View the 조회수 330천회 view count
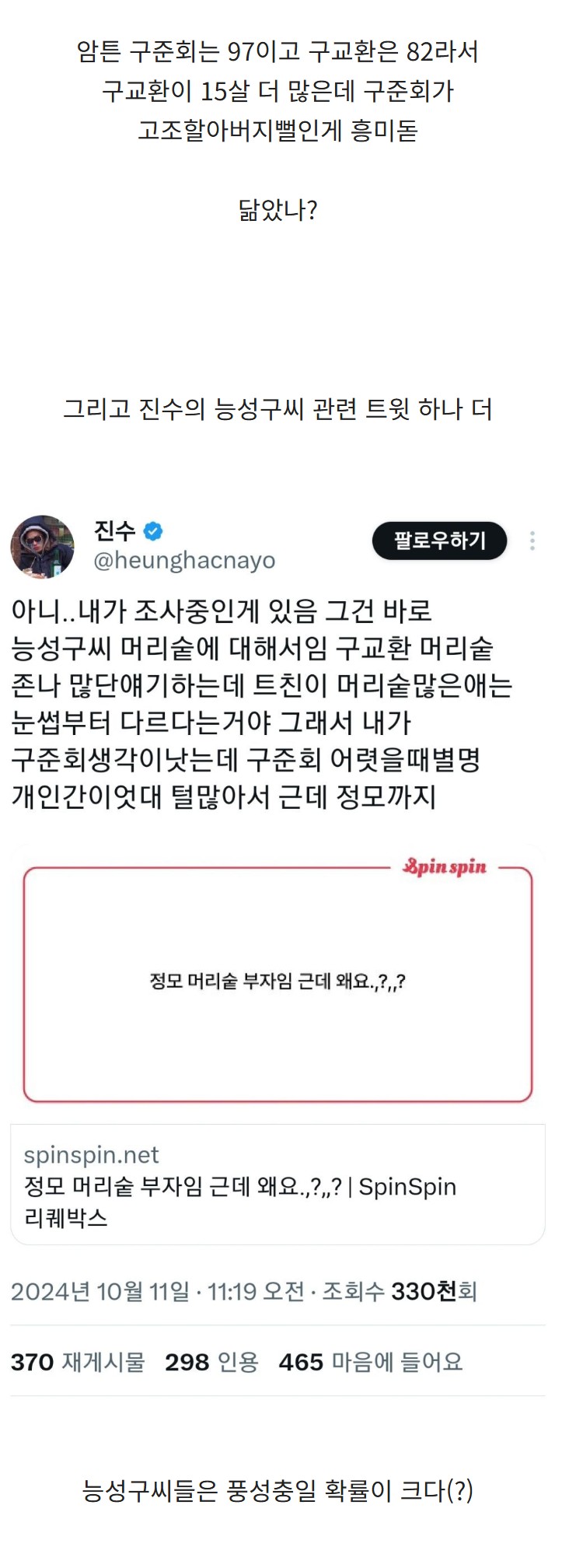 tap(400, 1292)
